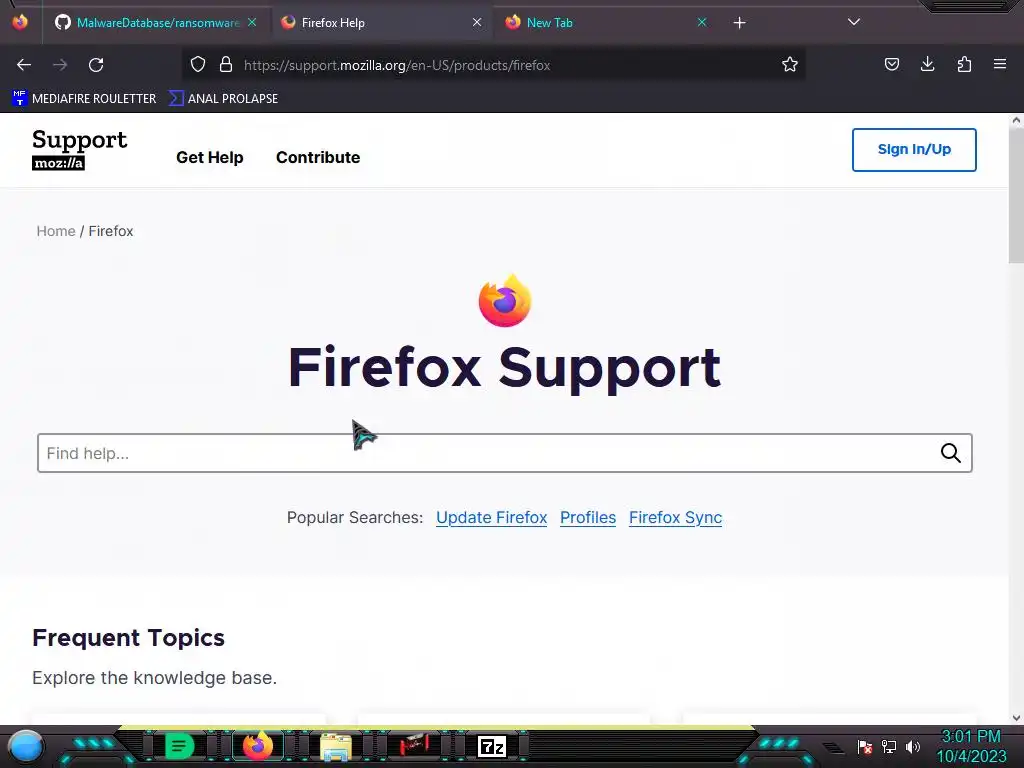Screen dimensions: 1024x768
Task: Save page to Pocket
Action: click(891, 64)
